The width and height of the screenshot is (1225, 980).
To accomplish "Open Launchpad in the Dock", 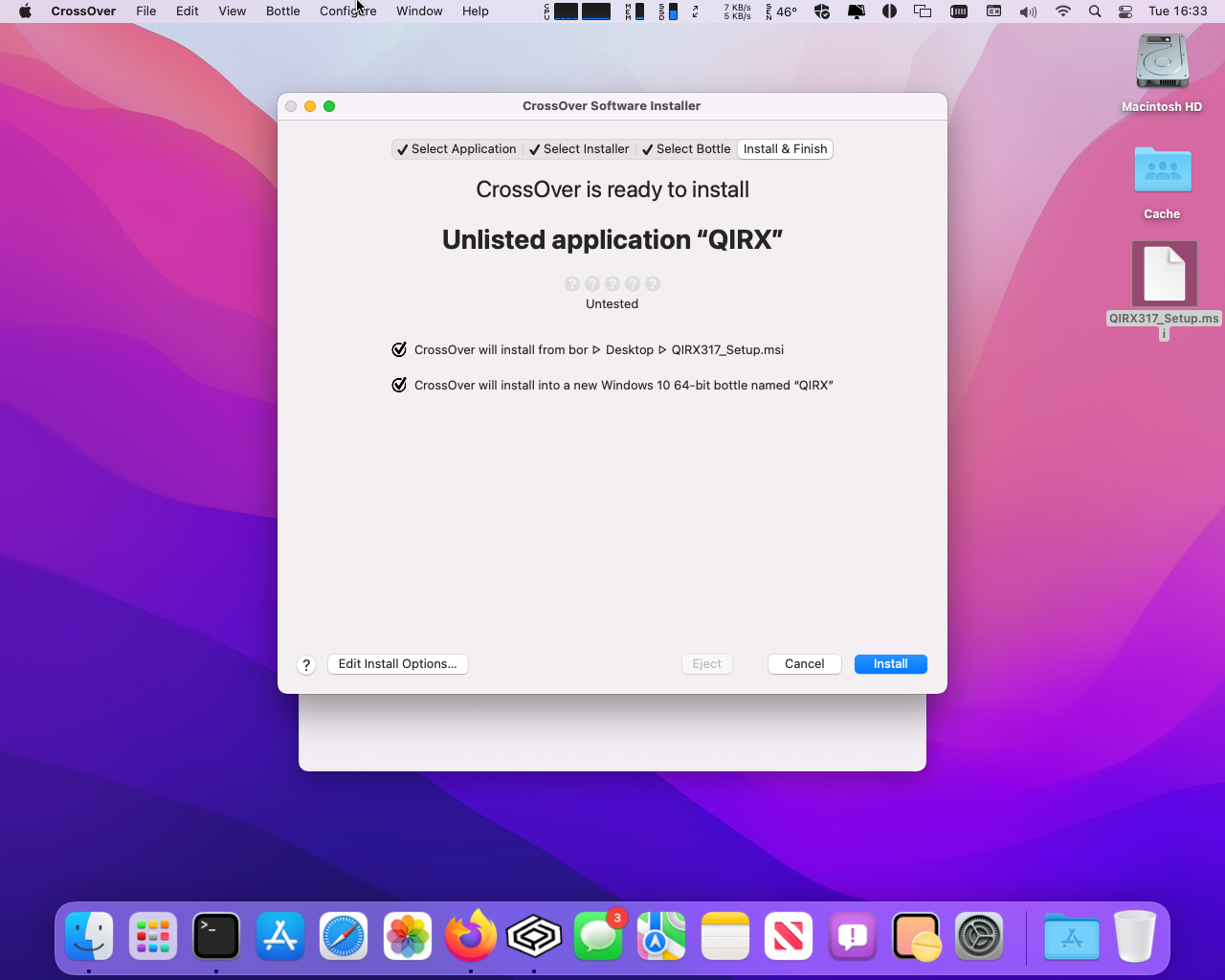I will pos(153,935).
